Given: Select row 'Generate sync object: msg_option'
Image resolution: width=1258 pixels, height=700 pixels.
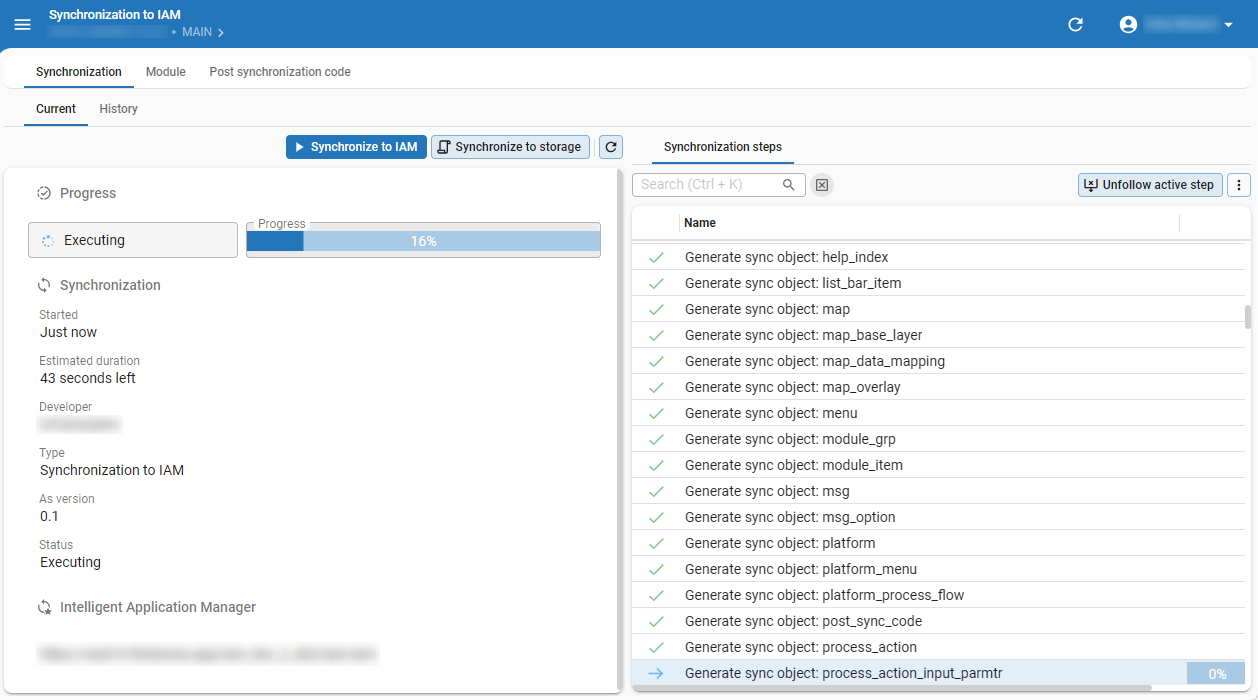Looking at the screenshot, I should (939, 517).
